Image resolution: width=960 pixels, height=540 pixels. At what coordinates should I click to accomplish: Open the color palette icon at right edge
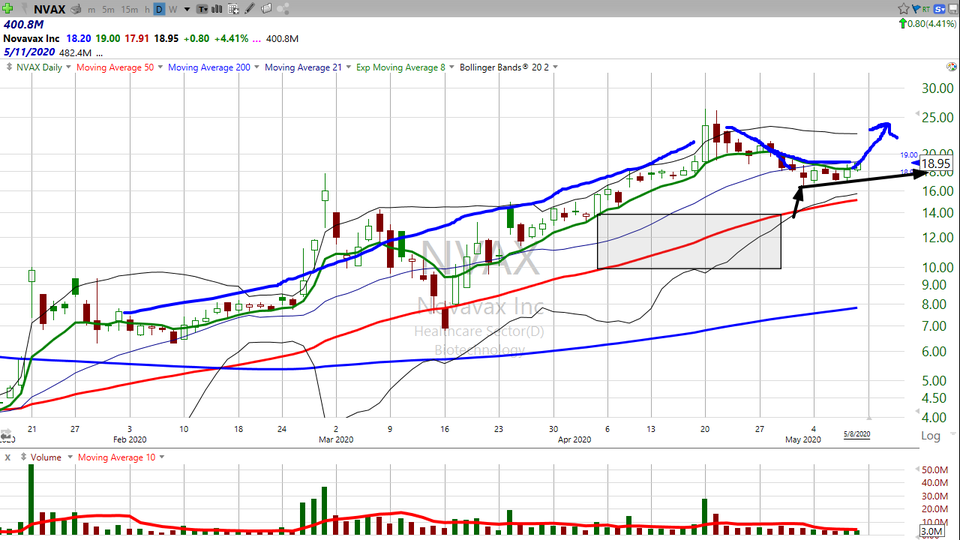[x=951, y=9]
